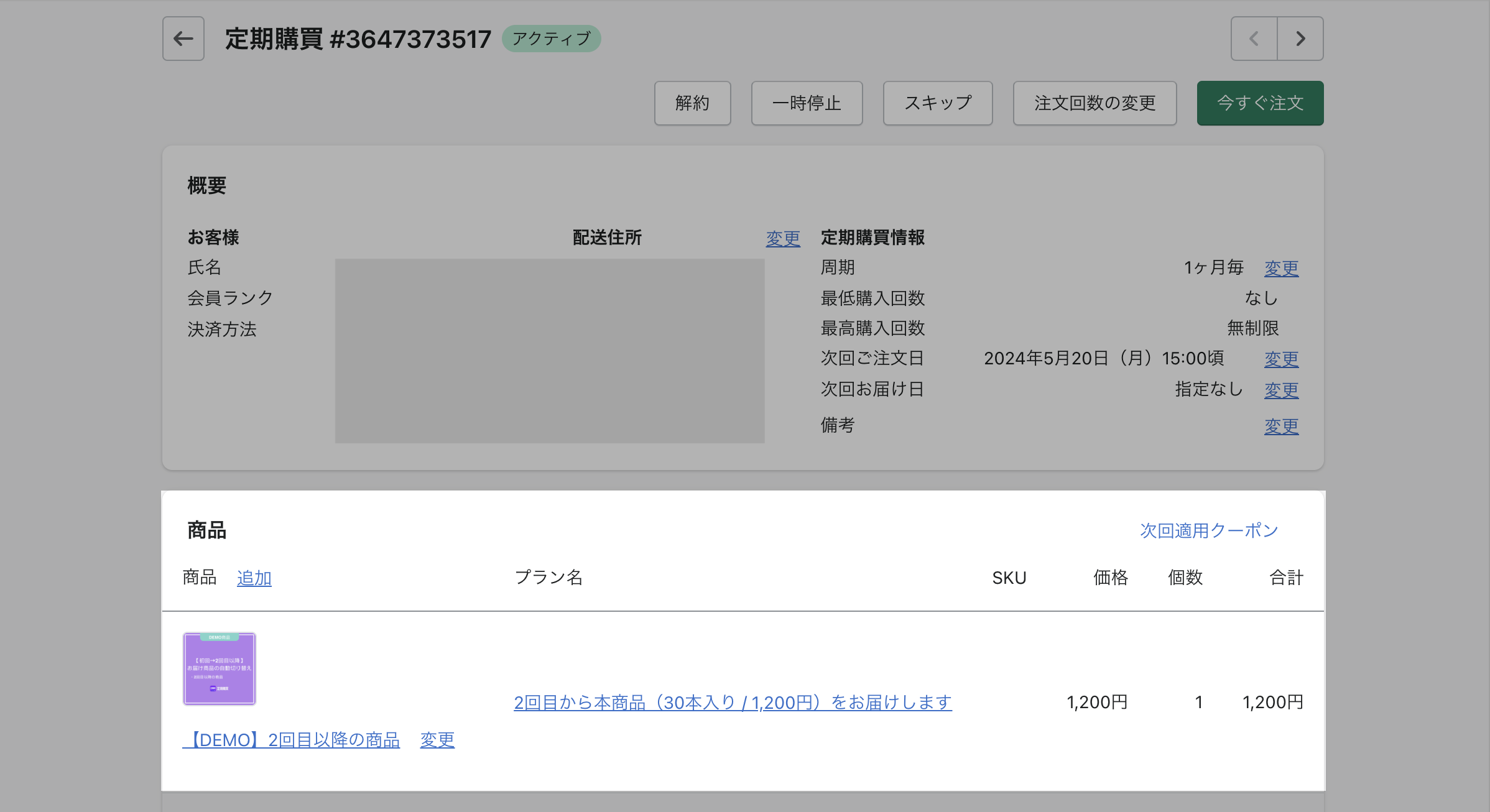1490x812 pixels.
Task: Click 変更 next to the DEMO product
Action: (437, 740)
